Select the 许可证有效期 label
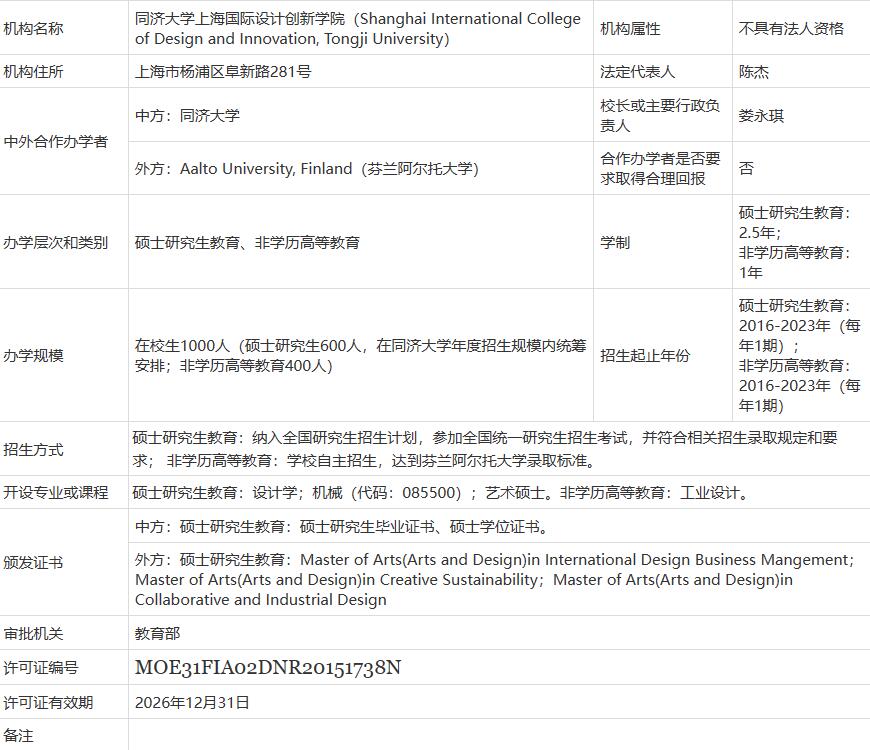This screenshot has width=870, height=750. [48, 703]
